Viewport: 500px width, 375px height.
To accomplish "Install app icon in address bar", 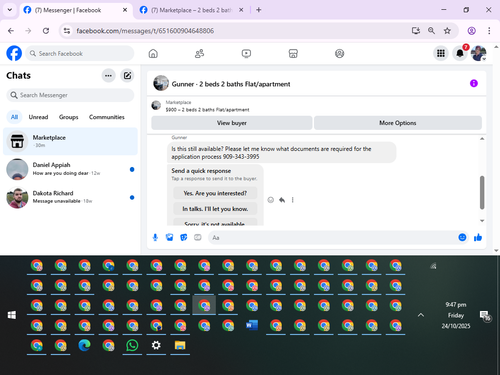I will [415, 31].
